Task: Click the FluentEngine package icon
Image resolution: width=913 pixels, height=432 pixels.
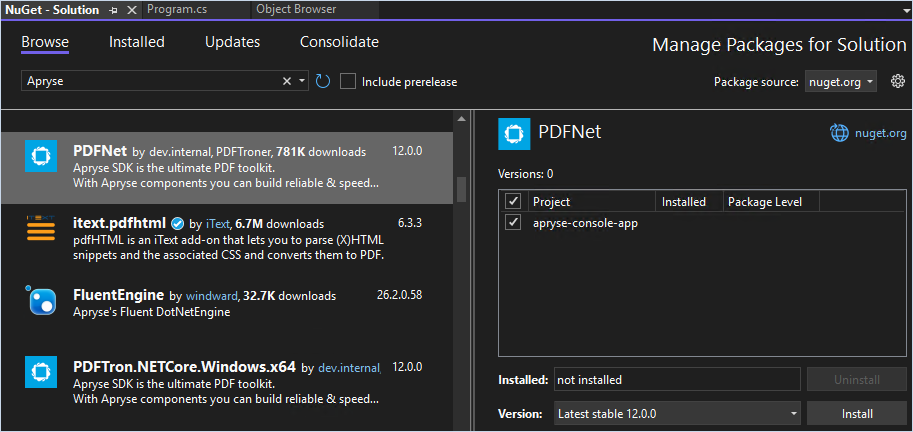Action: (41, 300)
